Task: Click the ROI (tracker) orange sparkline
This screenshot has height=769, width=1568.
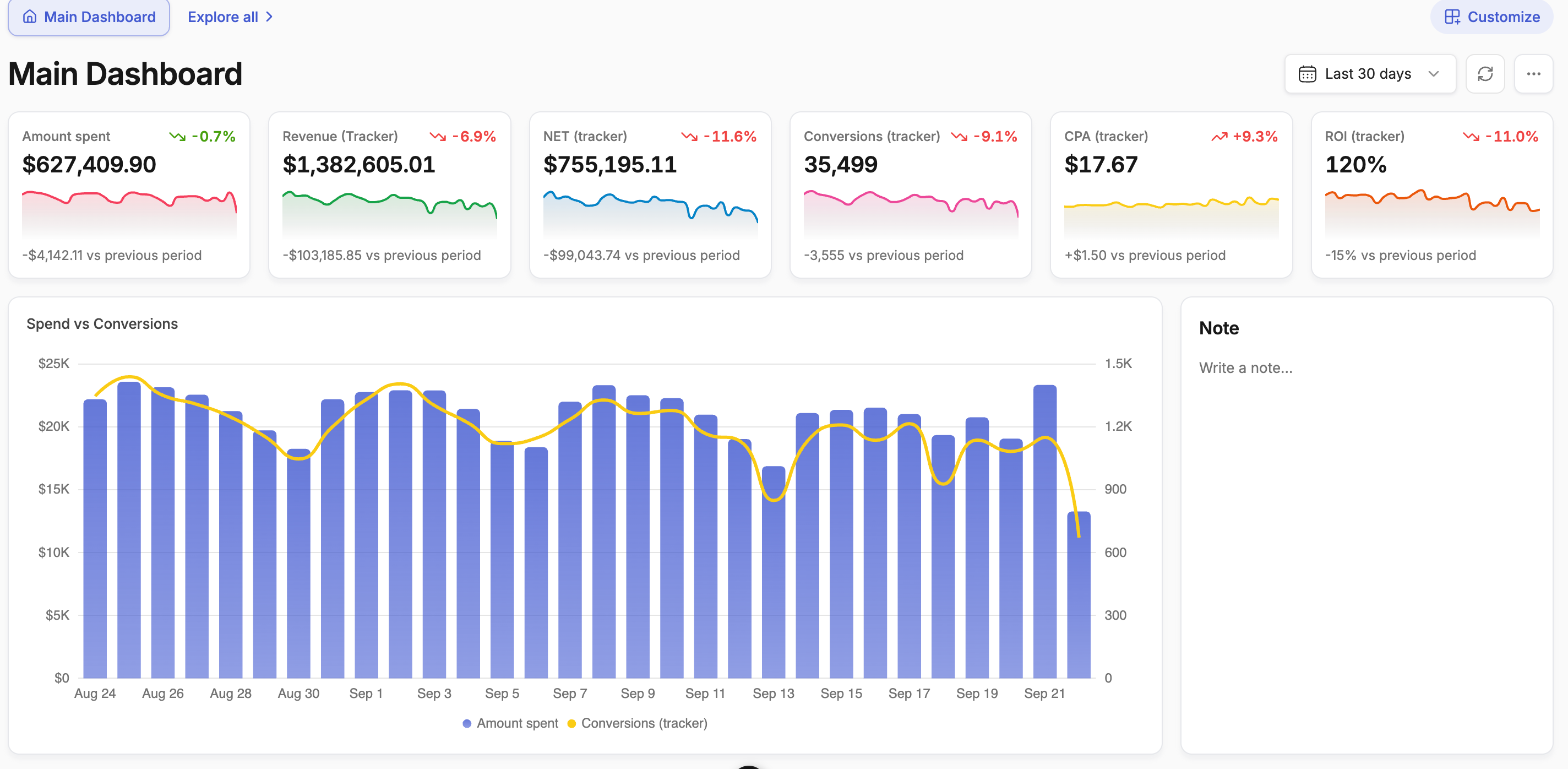Action: 1432,212
